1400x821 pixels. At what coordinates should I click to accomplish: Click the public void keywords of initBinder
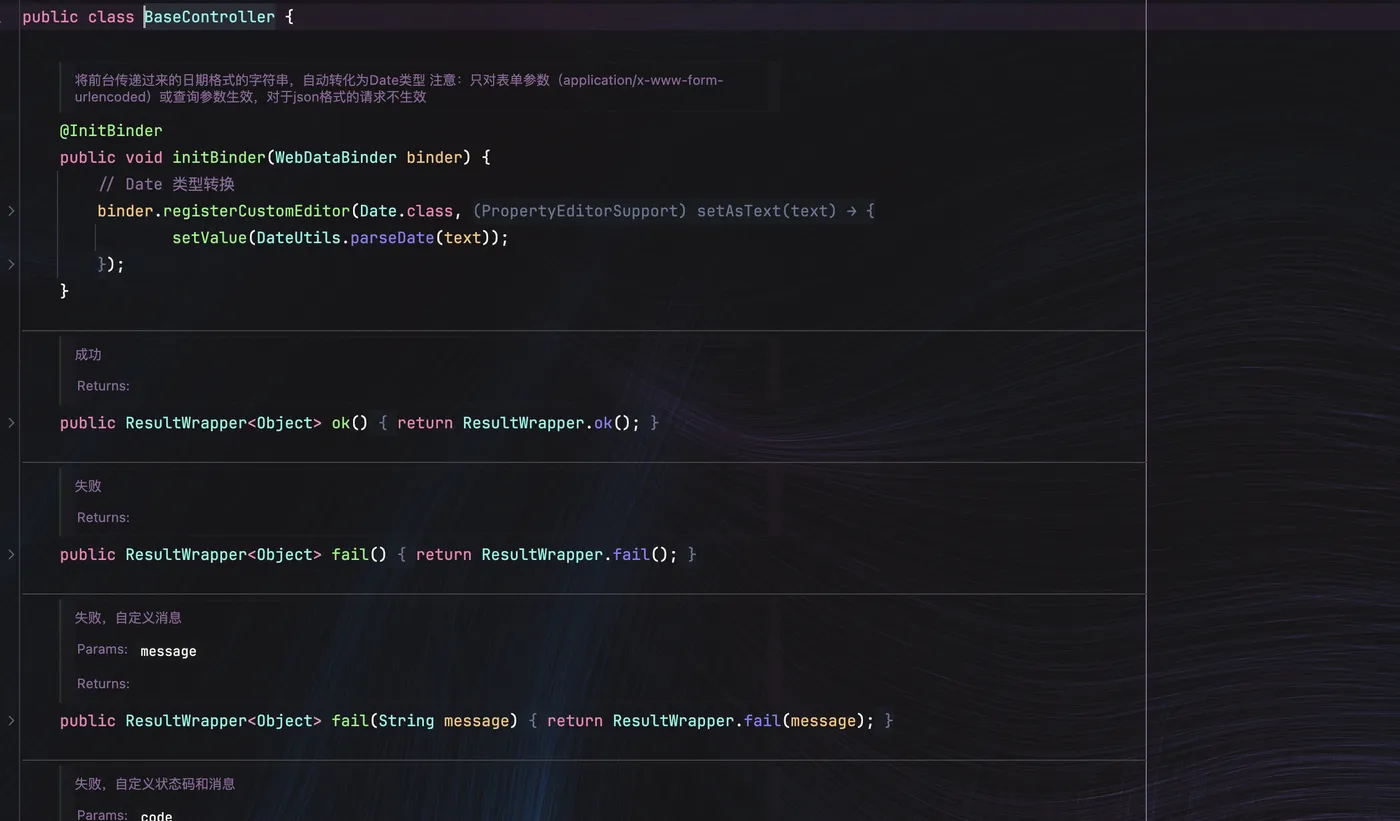click(x=111, y=158)
